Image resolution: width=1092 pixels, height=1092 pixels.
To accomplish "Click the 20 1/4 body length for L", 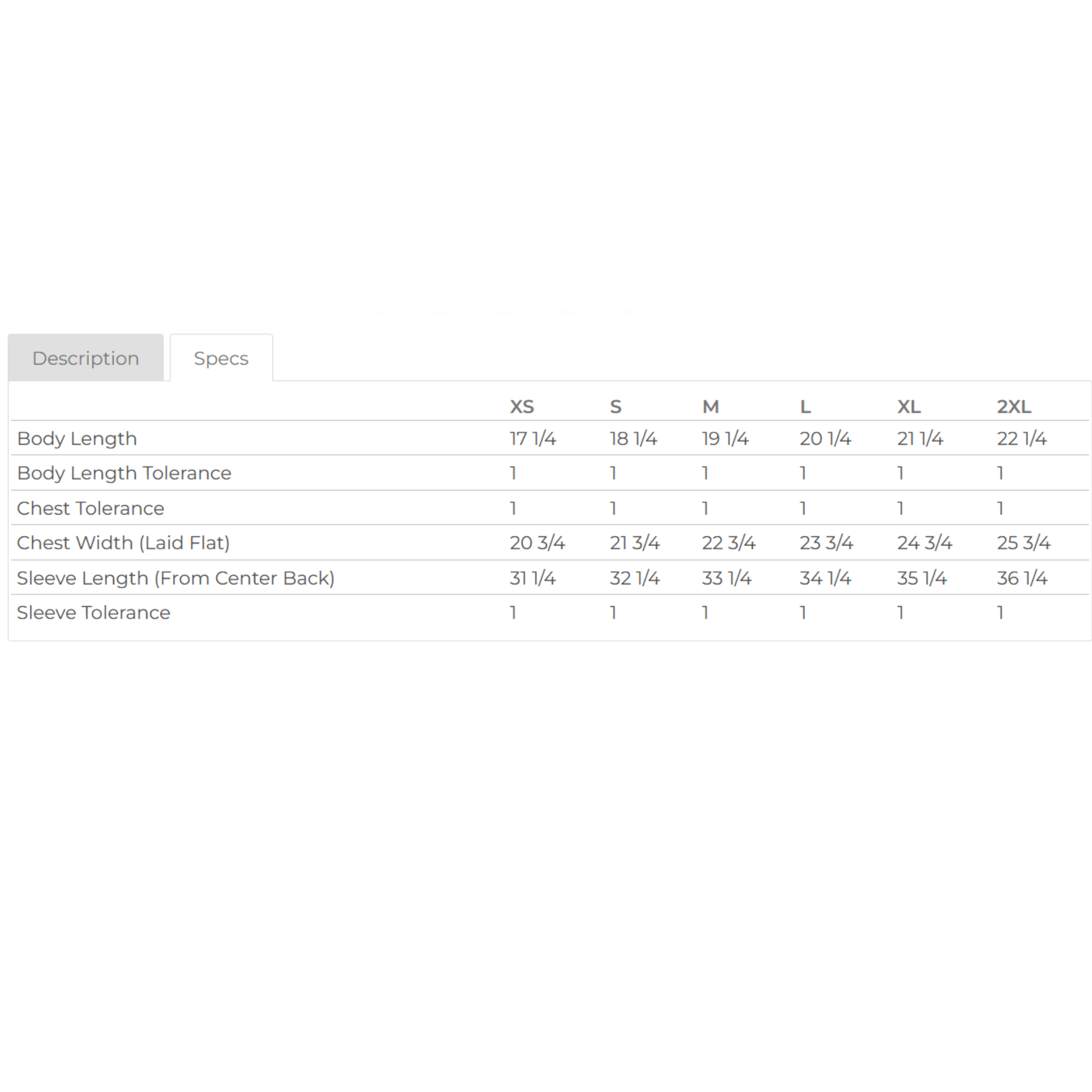I will tap(825, 439).
